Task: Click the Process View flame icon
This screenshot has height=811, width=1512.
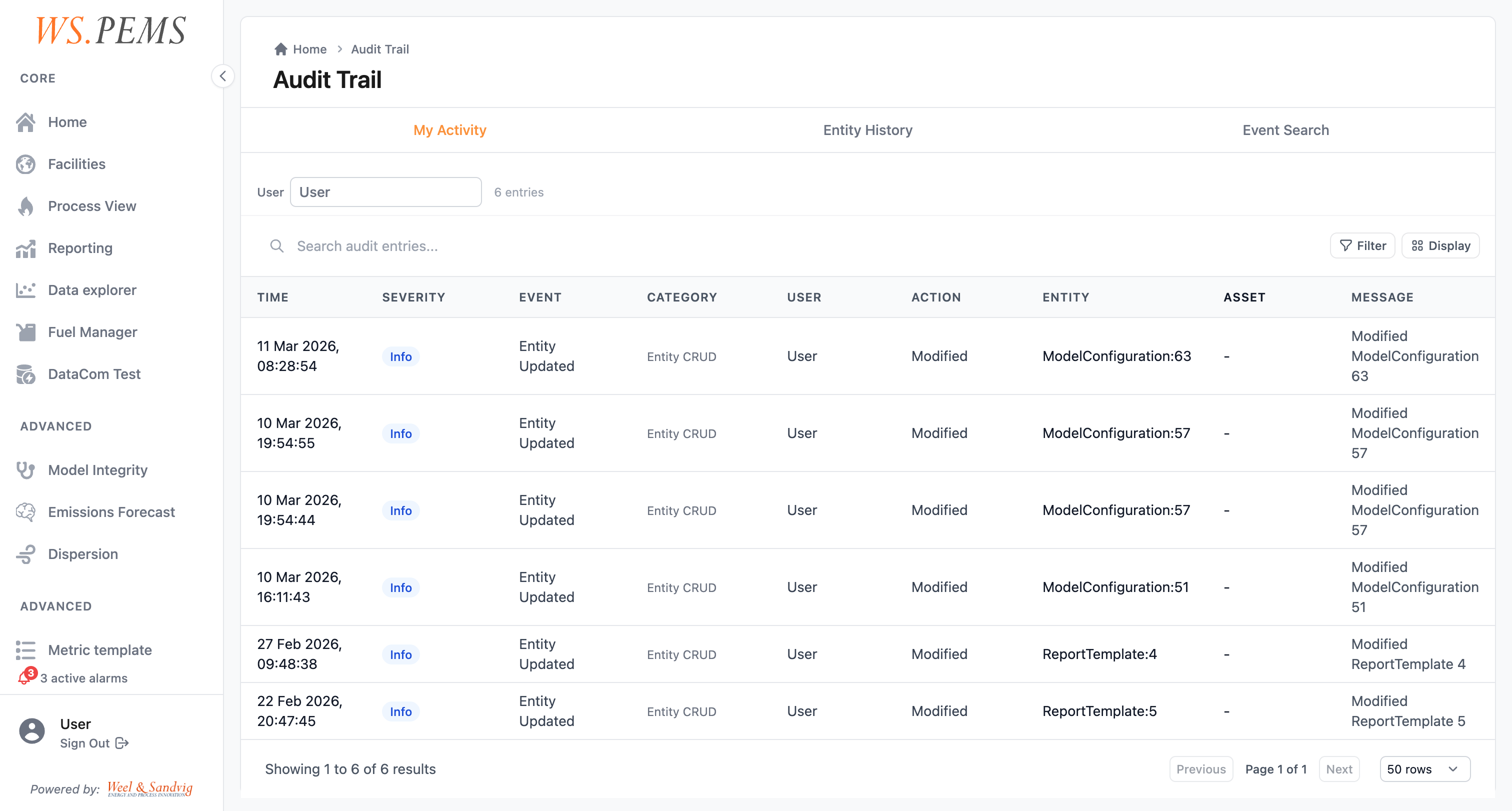Action: (x=26, y=206)
